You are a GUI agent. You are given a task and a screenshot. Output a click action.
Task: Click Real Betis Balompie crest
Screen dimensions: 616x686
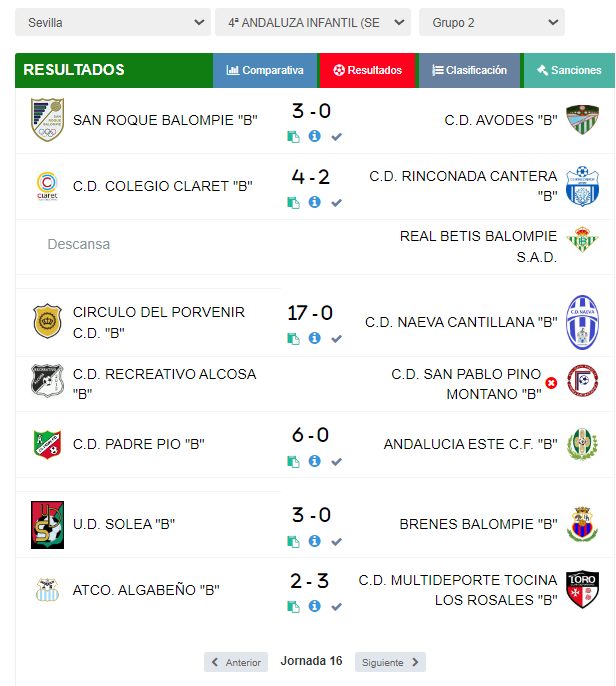[582, 240]
